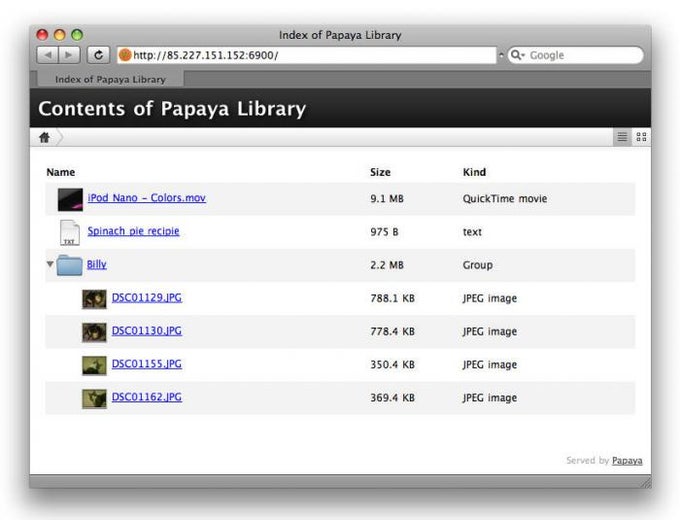
Task: Click the 350.4 KB size value
Action: (392, 365)
